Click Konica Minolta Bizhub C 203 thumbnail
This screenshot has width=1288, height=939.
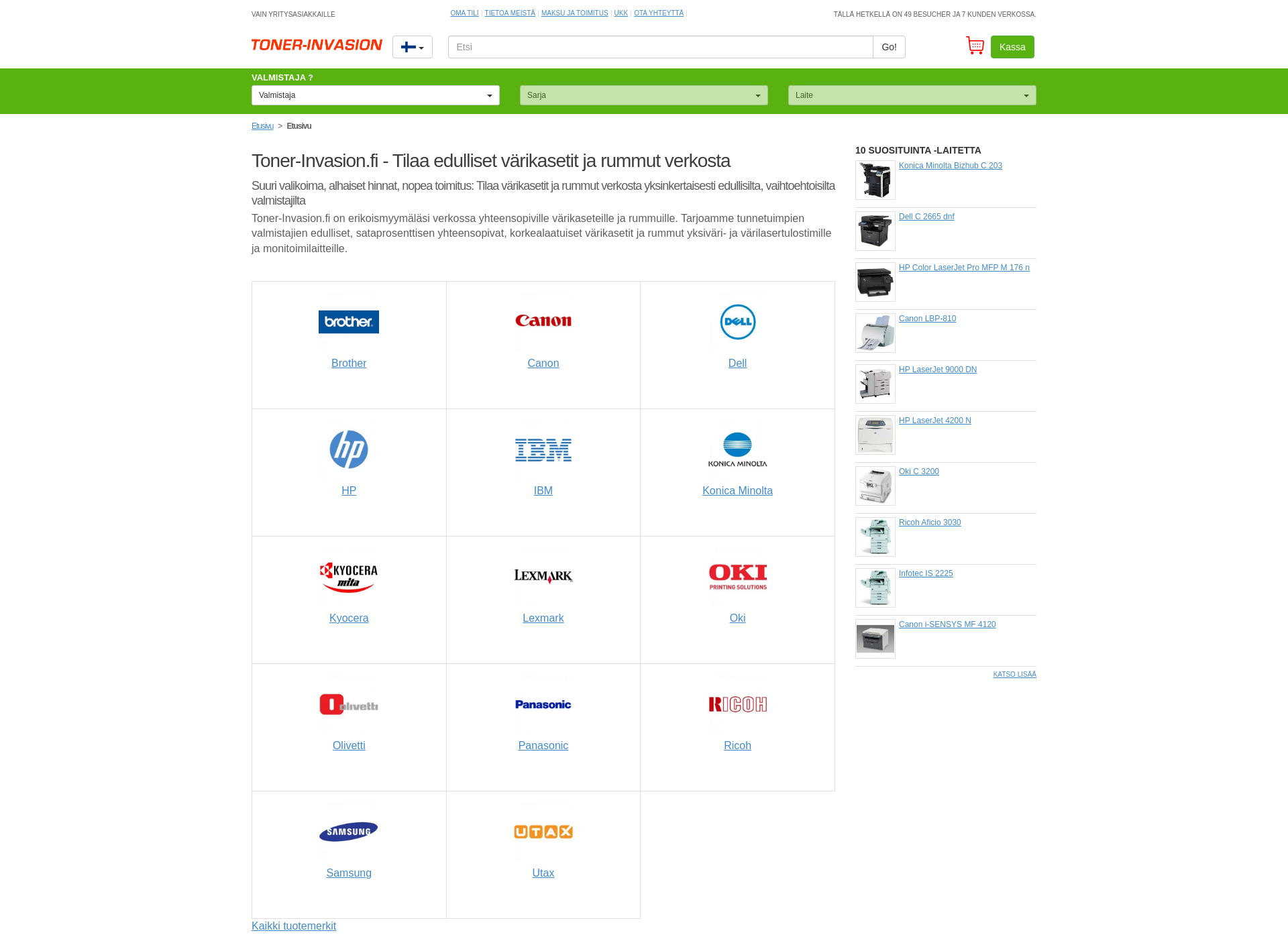(875, 181)
